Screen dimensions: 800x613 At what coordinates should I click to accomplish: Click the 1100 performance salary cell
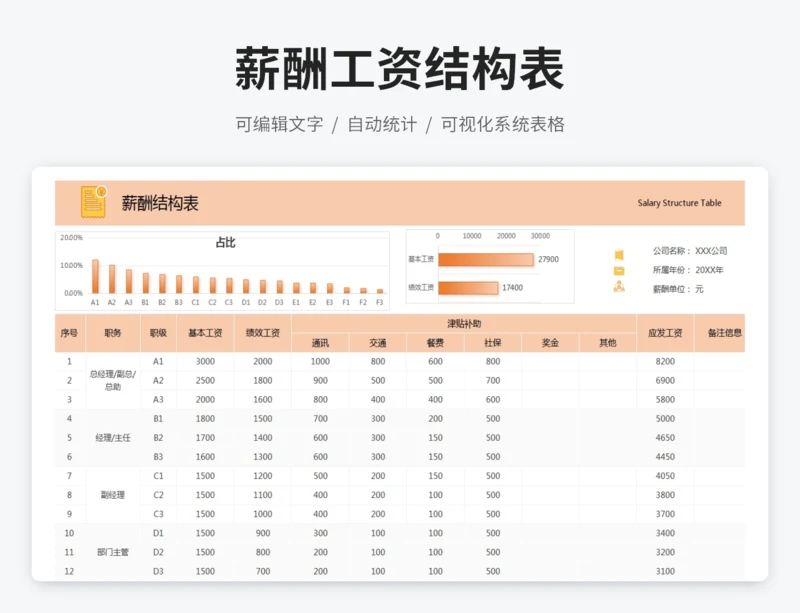263,495
